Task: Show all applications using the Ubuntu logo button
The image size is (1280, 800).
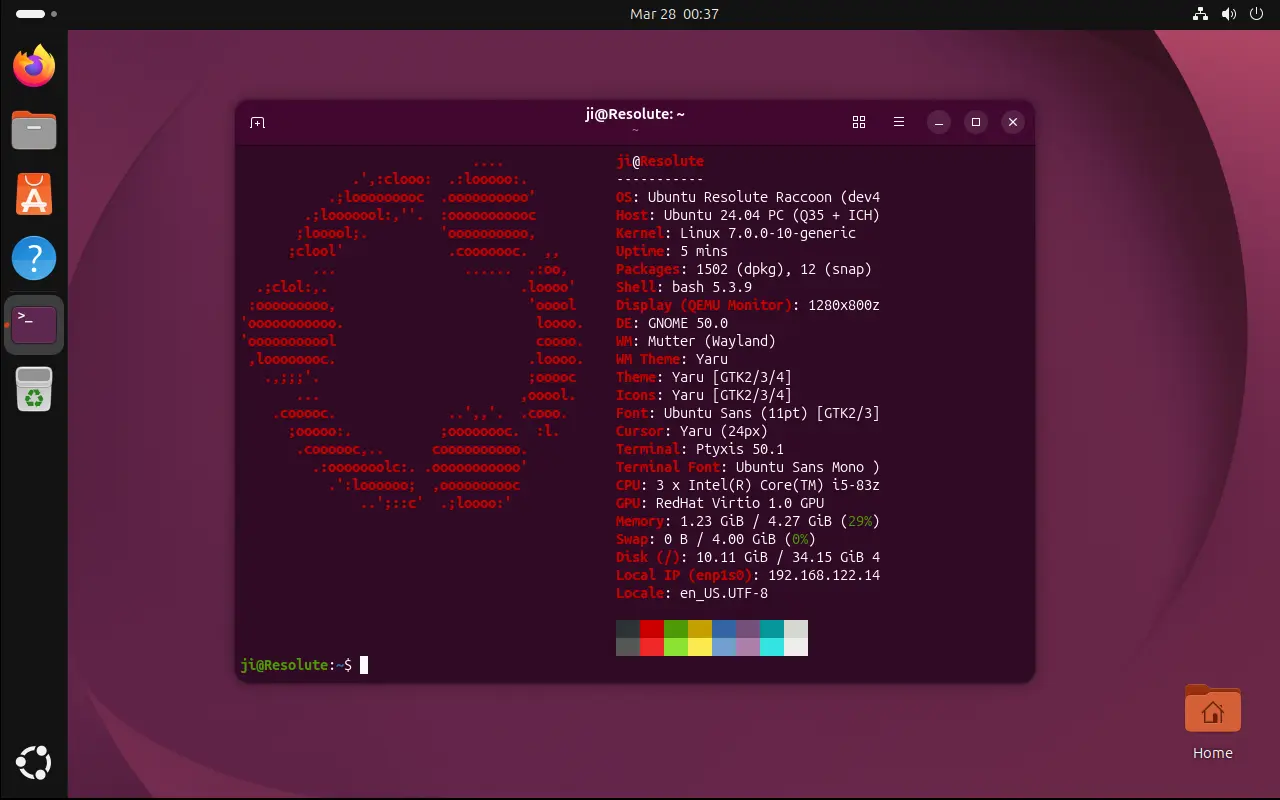Action: (x=34, y=763)
